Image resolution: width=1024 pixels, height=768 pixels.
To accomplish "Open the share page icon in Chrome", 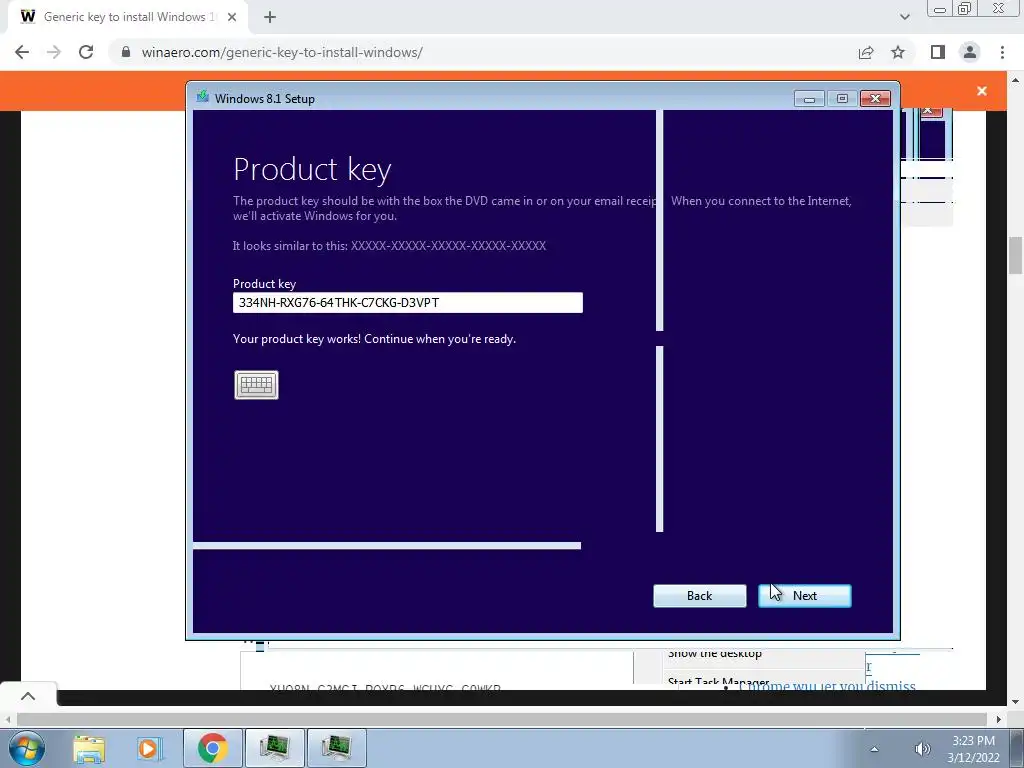I will point(866,52).
